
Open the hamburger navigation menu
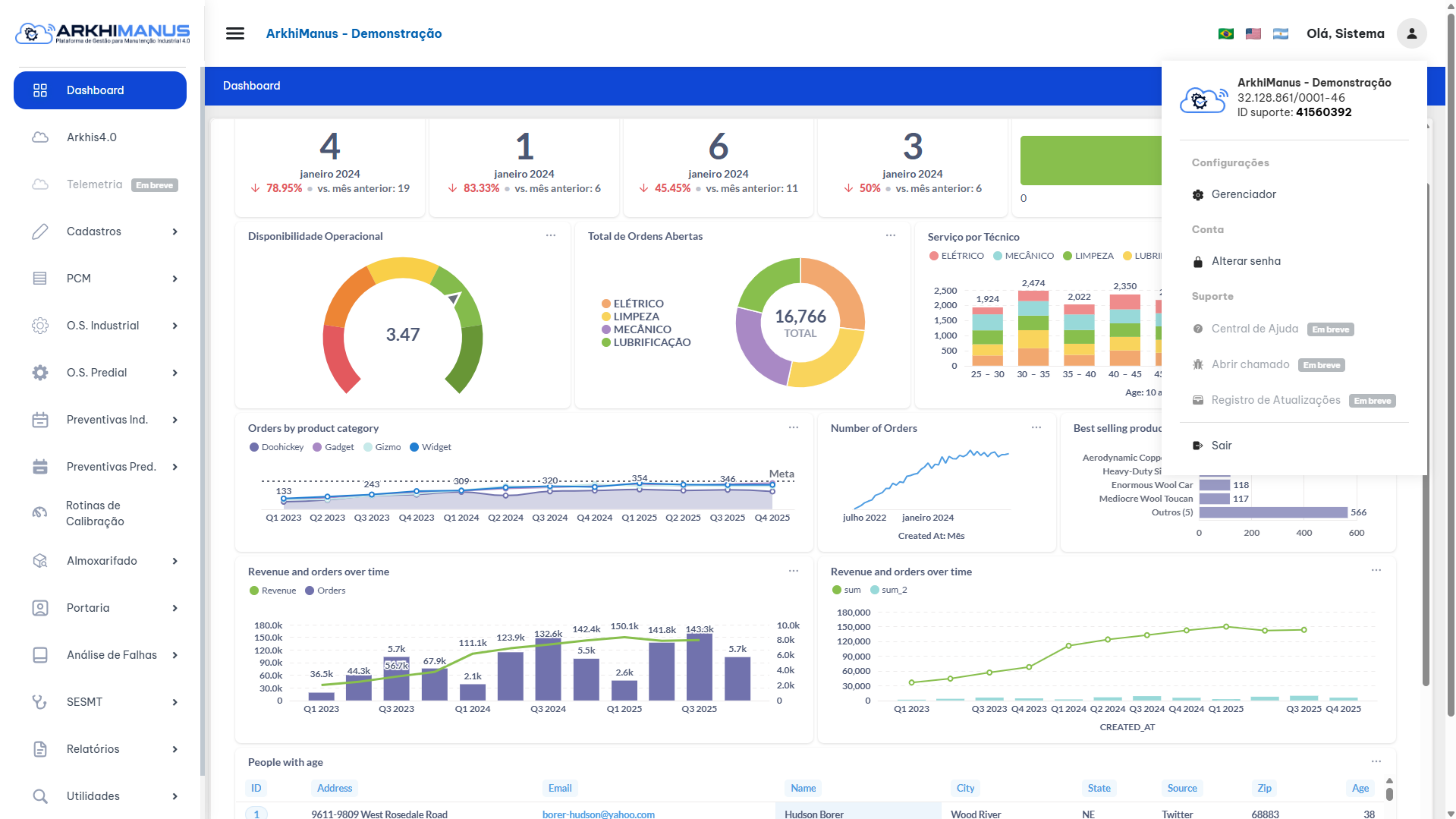pos(235,33)
